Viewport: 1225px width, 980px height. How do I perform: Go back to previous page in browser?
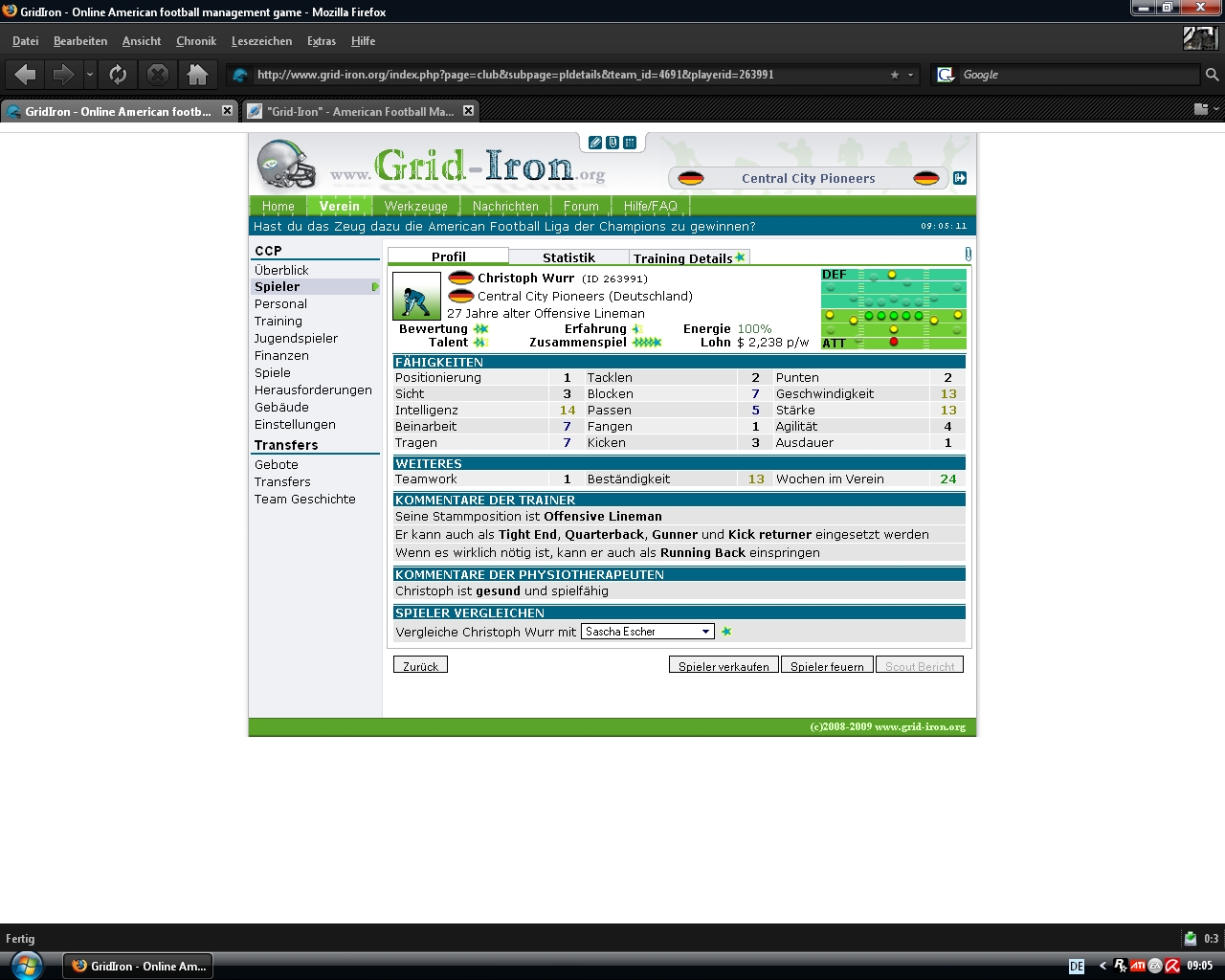[x=26, y=75]
